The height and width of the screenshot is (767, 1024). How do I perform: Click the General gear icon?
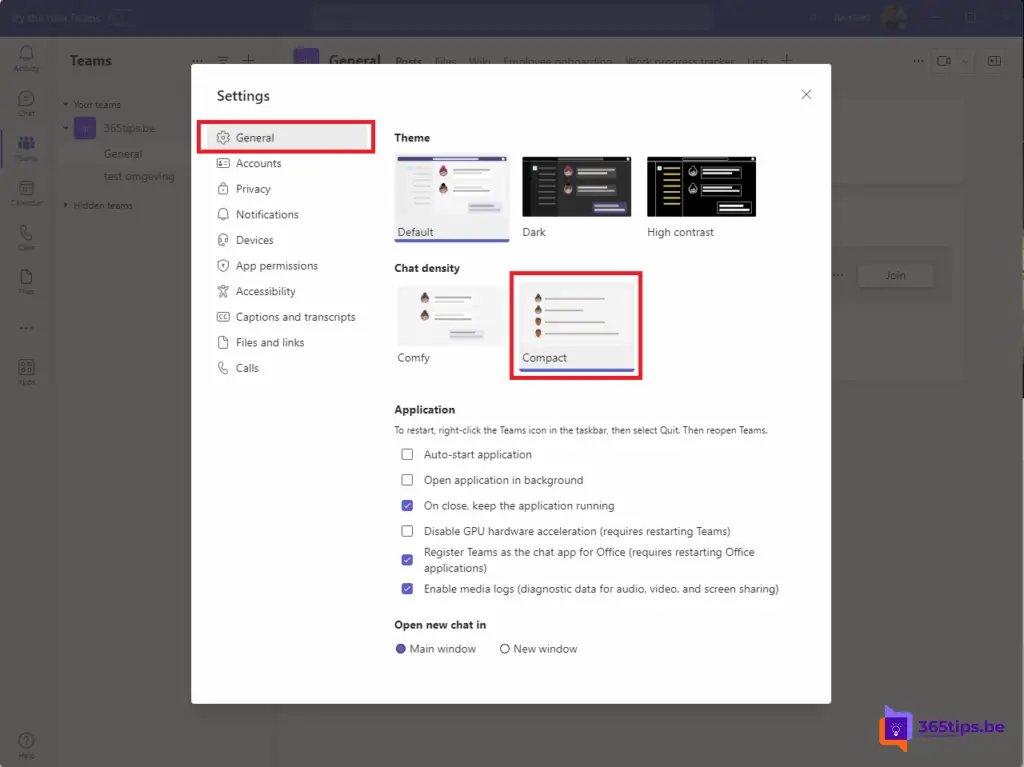[x=223, y=137]
